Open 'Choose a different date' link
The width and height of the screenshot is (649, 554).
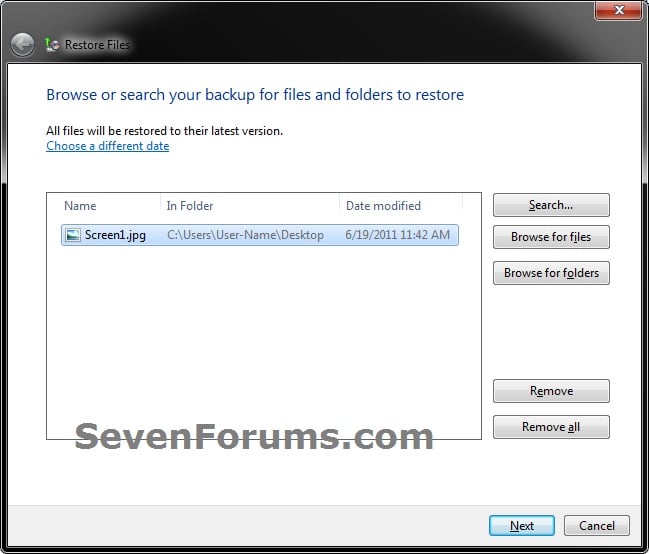tap(108, 146)
